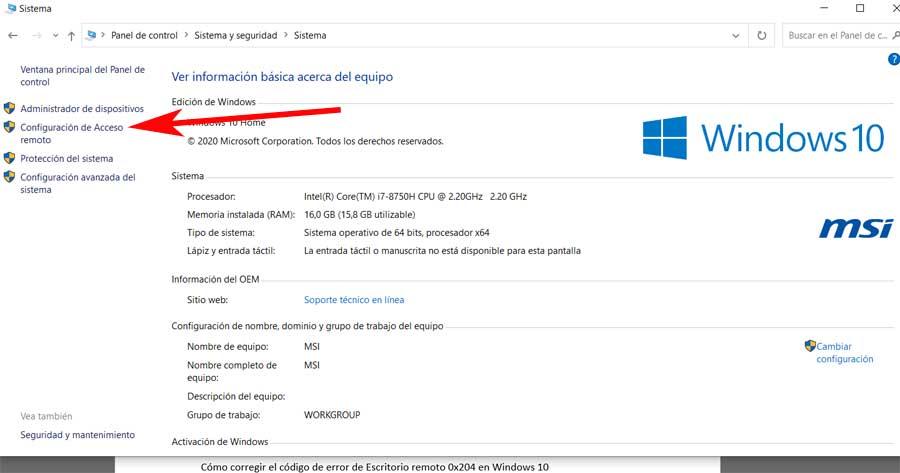Click shield icon beside Configuración de Acceso remoto
The height and width of the screenshot is (473, 900).
point(9,127)
